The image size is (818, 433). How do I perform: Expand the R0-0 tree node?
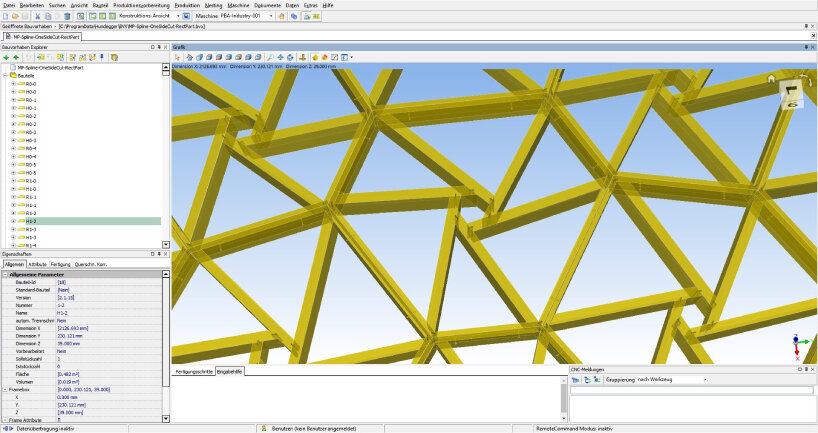pos(13,83)
